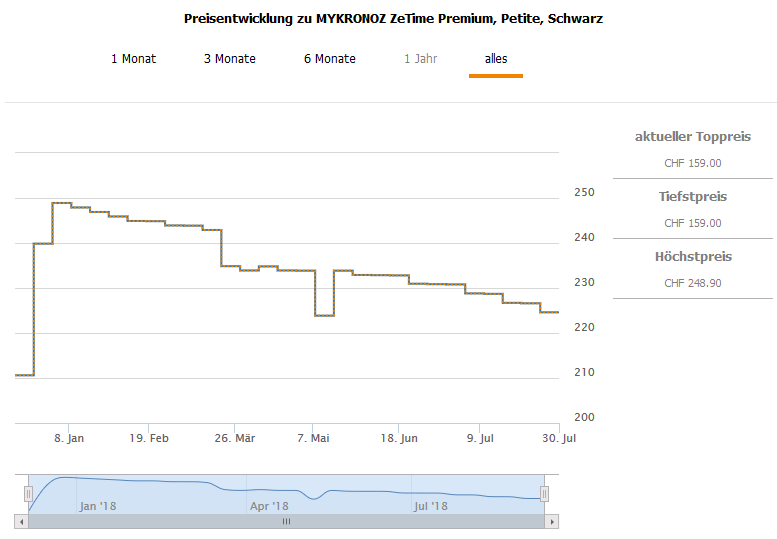The image size is (777, 539).
Task: Click the price dip near 7. Mai
Action: click(x=324, y=316)
